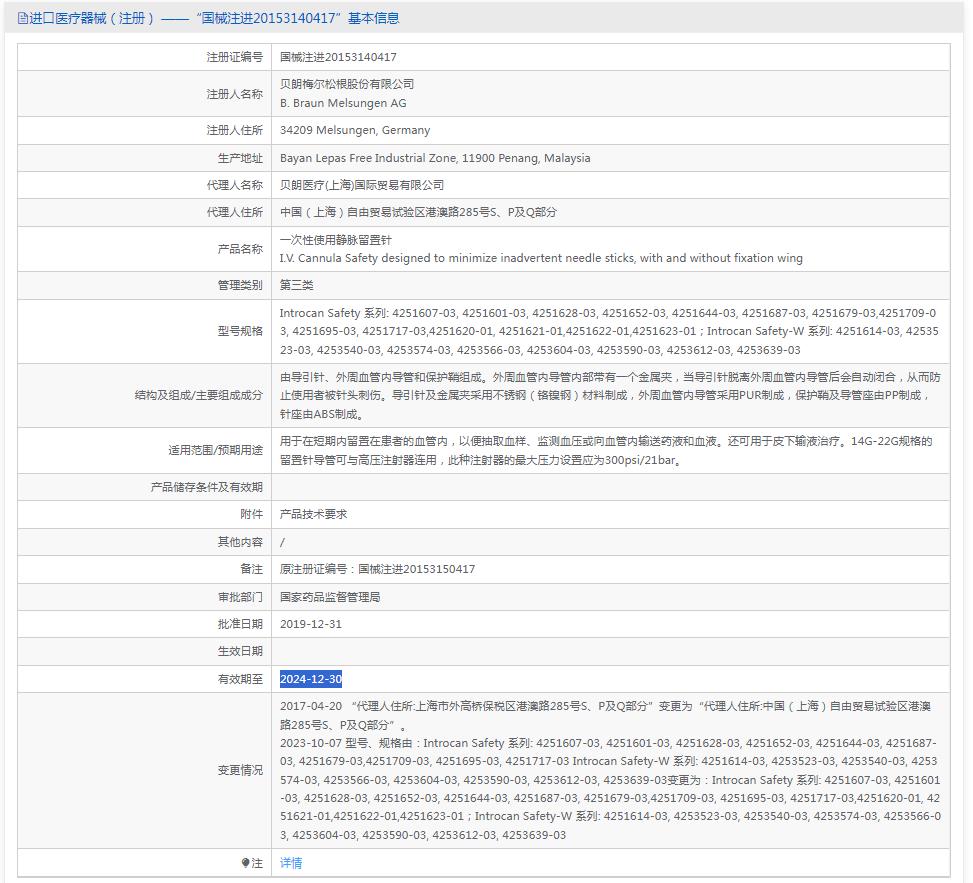Click 代理人住所 row label
Image resolution: width=973 pixels, height=883 pixels.
(x=235, y=212)
